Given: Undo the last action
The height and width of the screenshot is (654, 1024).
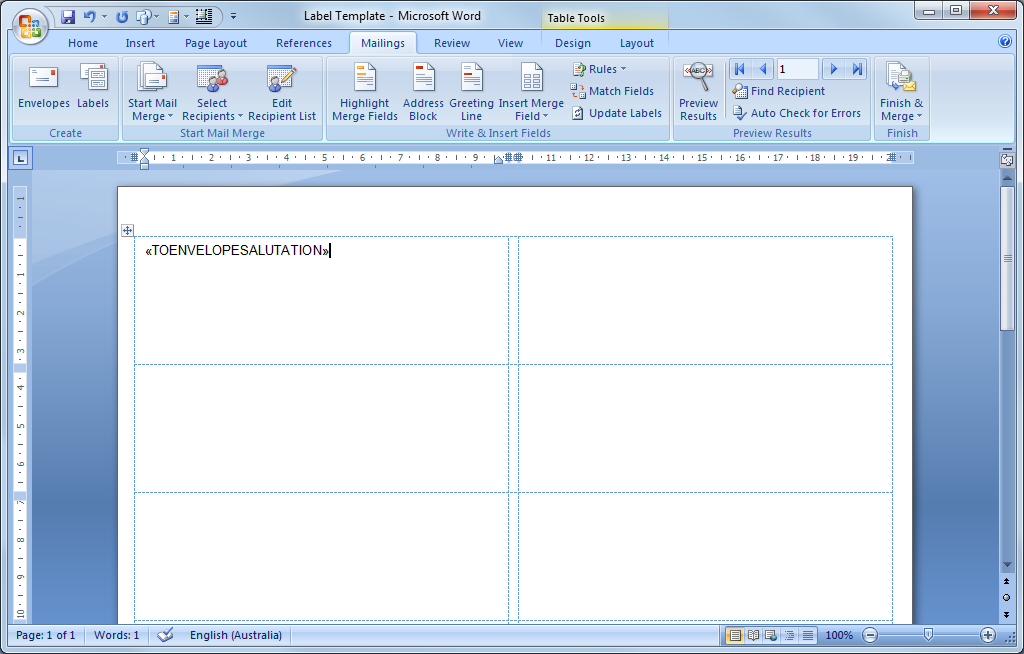Looking at the screenshot, I should (89, 17).
